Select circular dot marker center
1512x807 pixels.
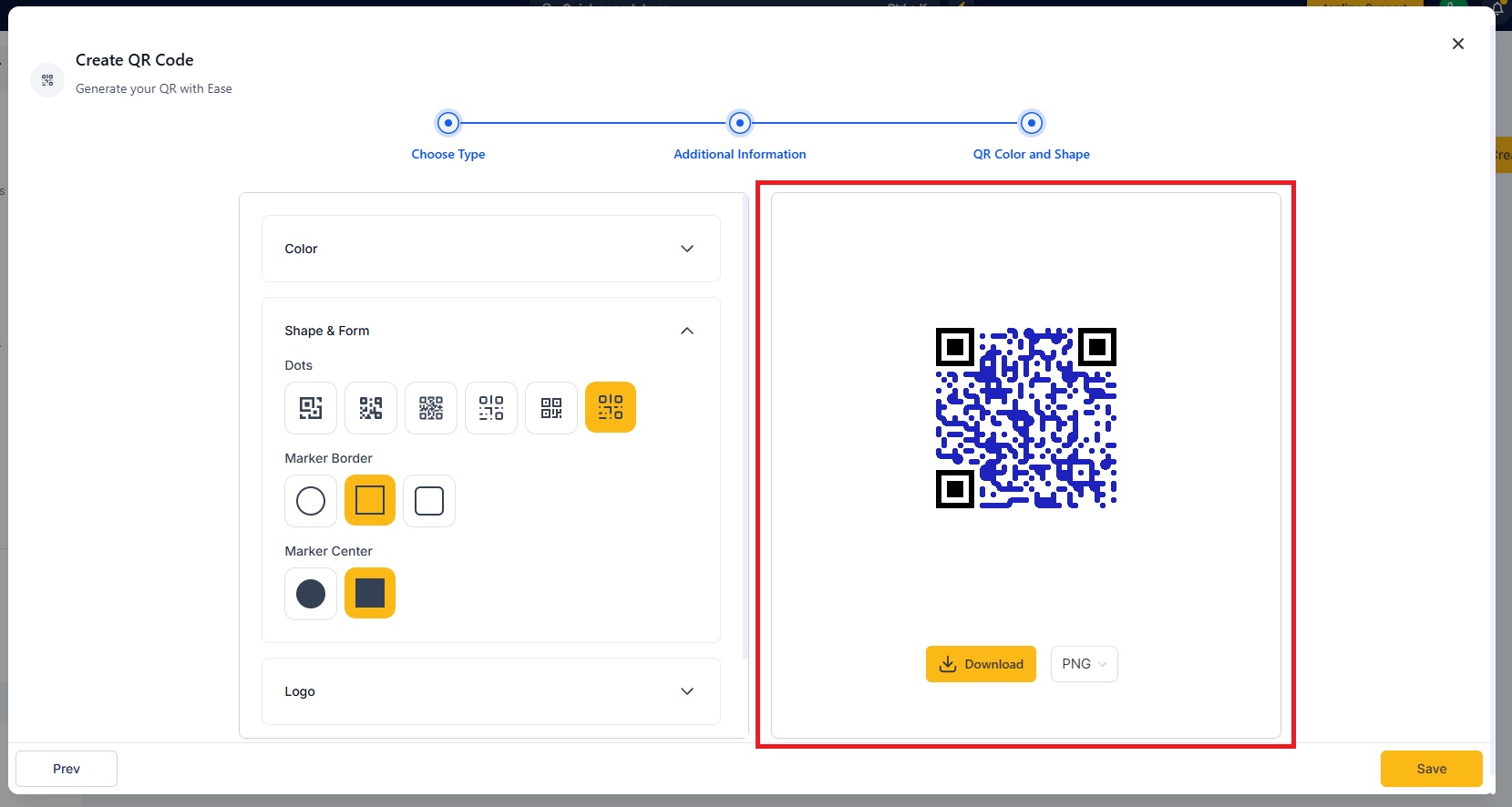click(311, 594)
